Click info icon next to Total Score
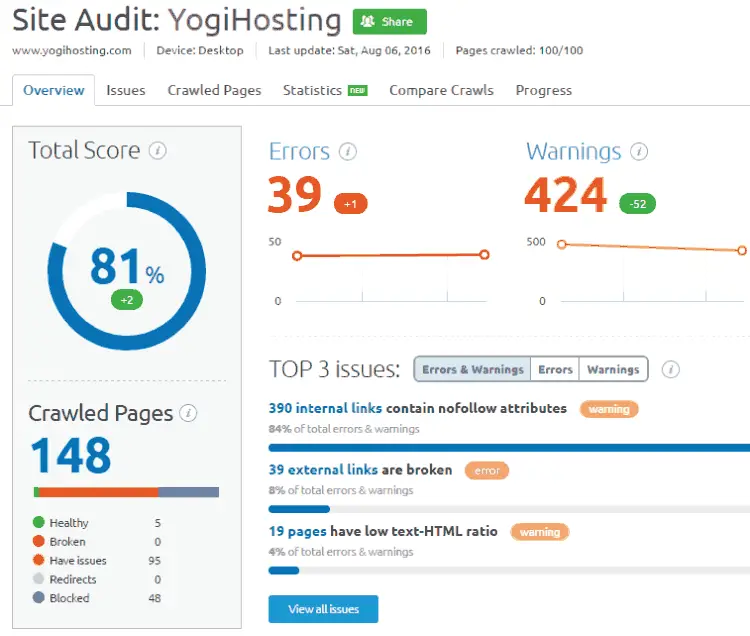The width and height of the screenshot is (750, 636). [x=157, y=151]
